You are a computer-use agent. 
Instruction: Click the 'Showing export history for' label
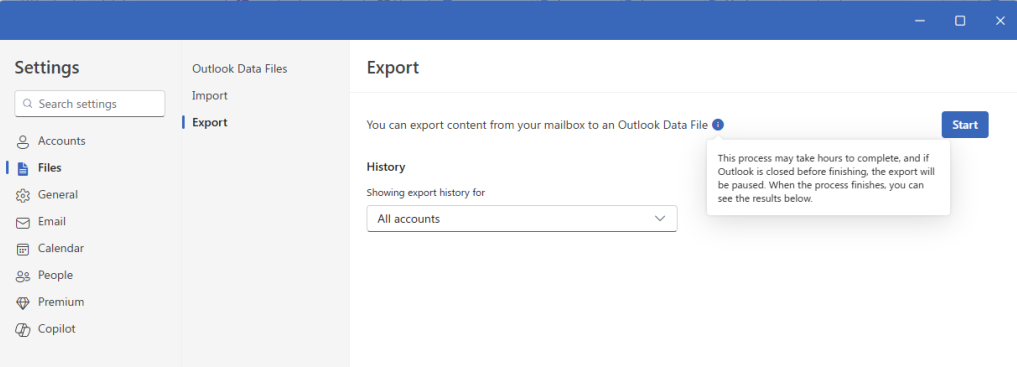425,193
